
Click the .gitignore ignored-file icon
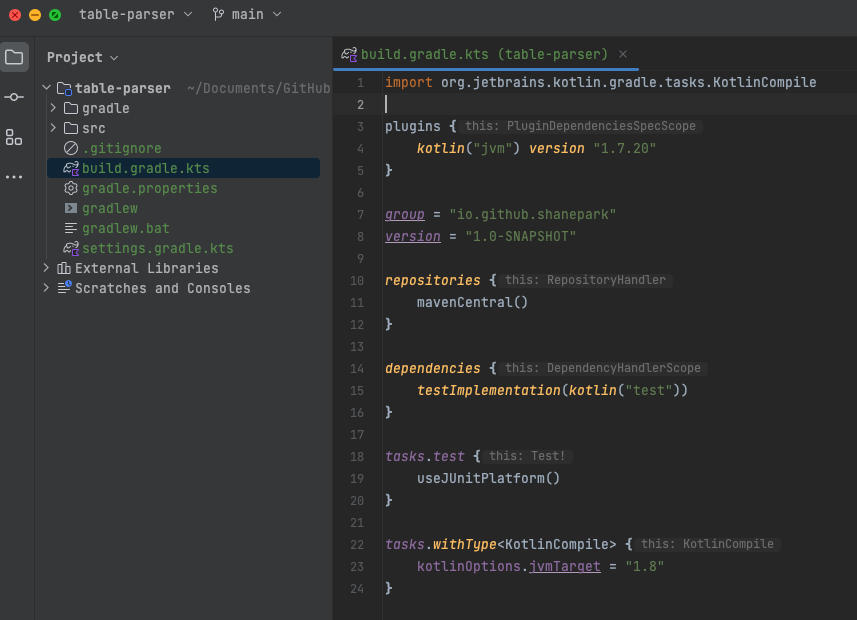[x=71, y=148]
